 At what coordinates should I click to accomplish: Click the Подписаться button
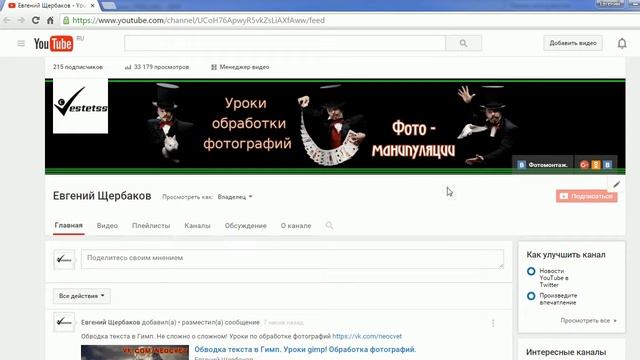pos(587,196)
